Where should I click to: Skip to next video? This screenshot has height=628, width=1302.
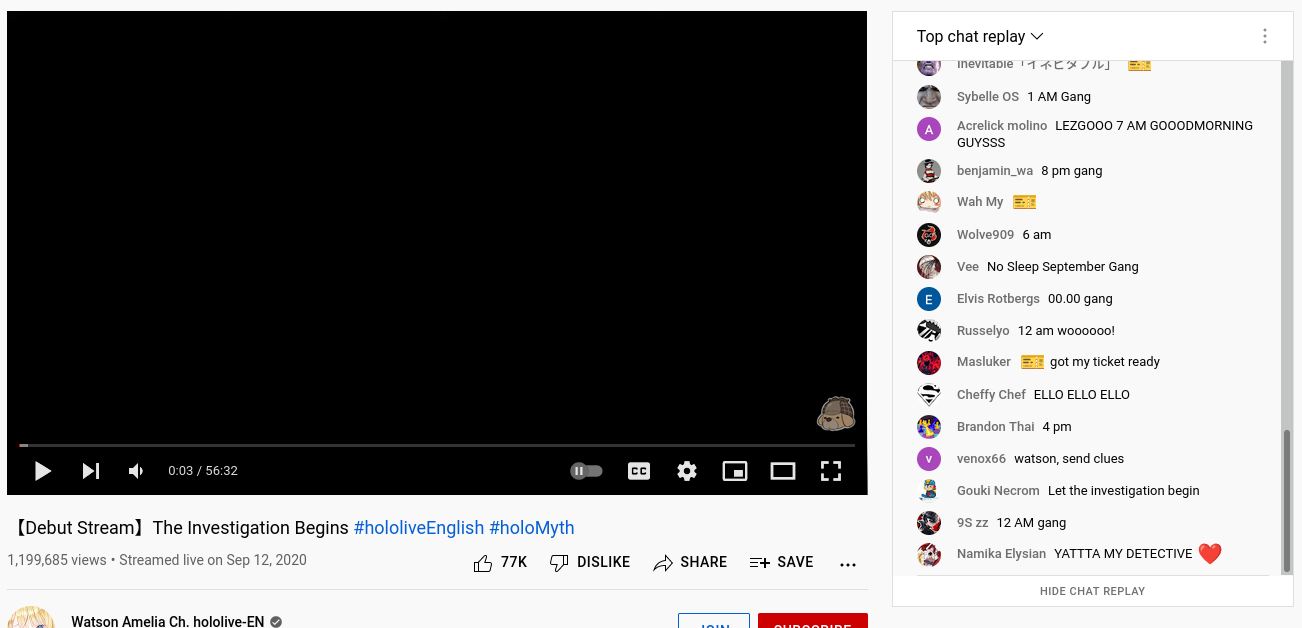coord(91,471)
